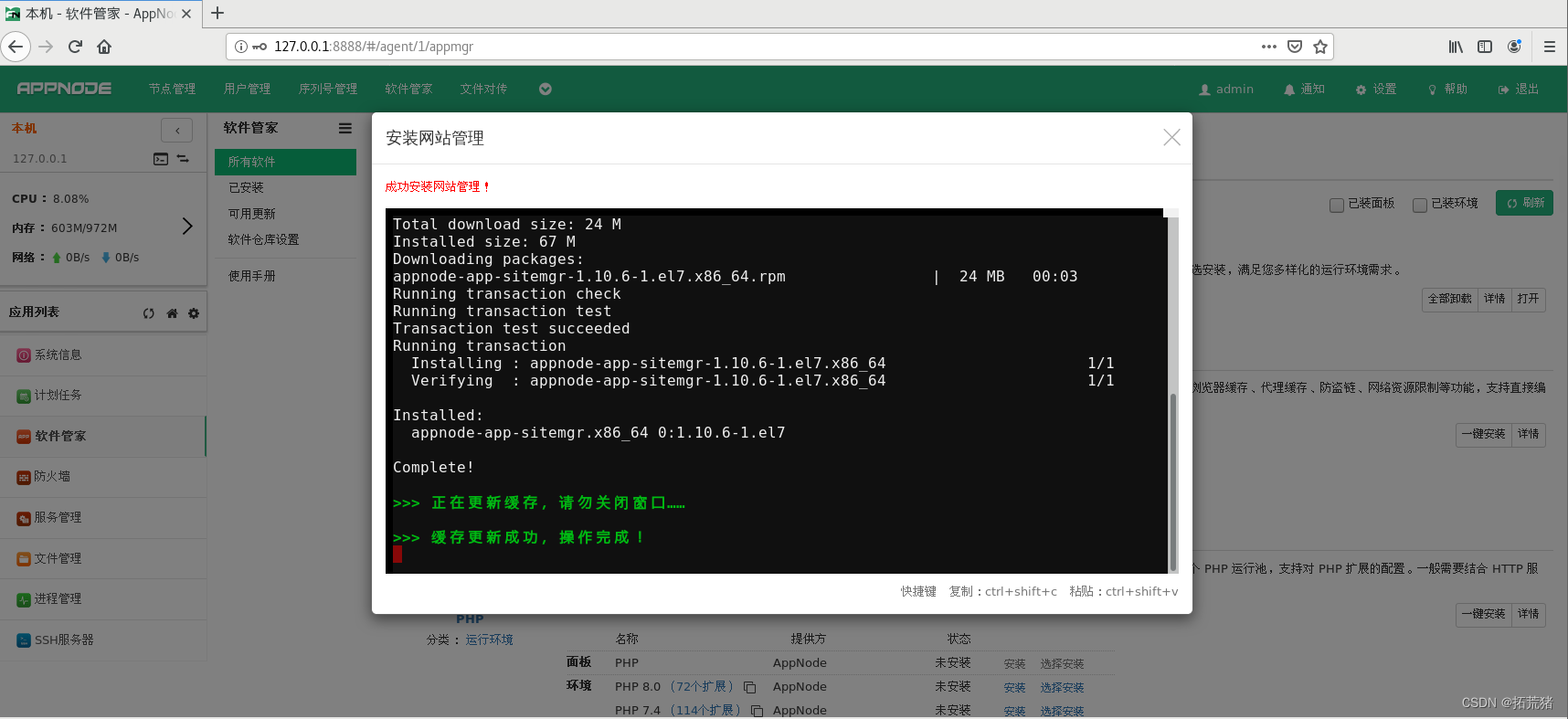Click 退出 to log out
This screenshot has height=719, width=1568.
1519,89
